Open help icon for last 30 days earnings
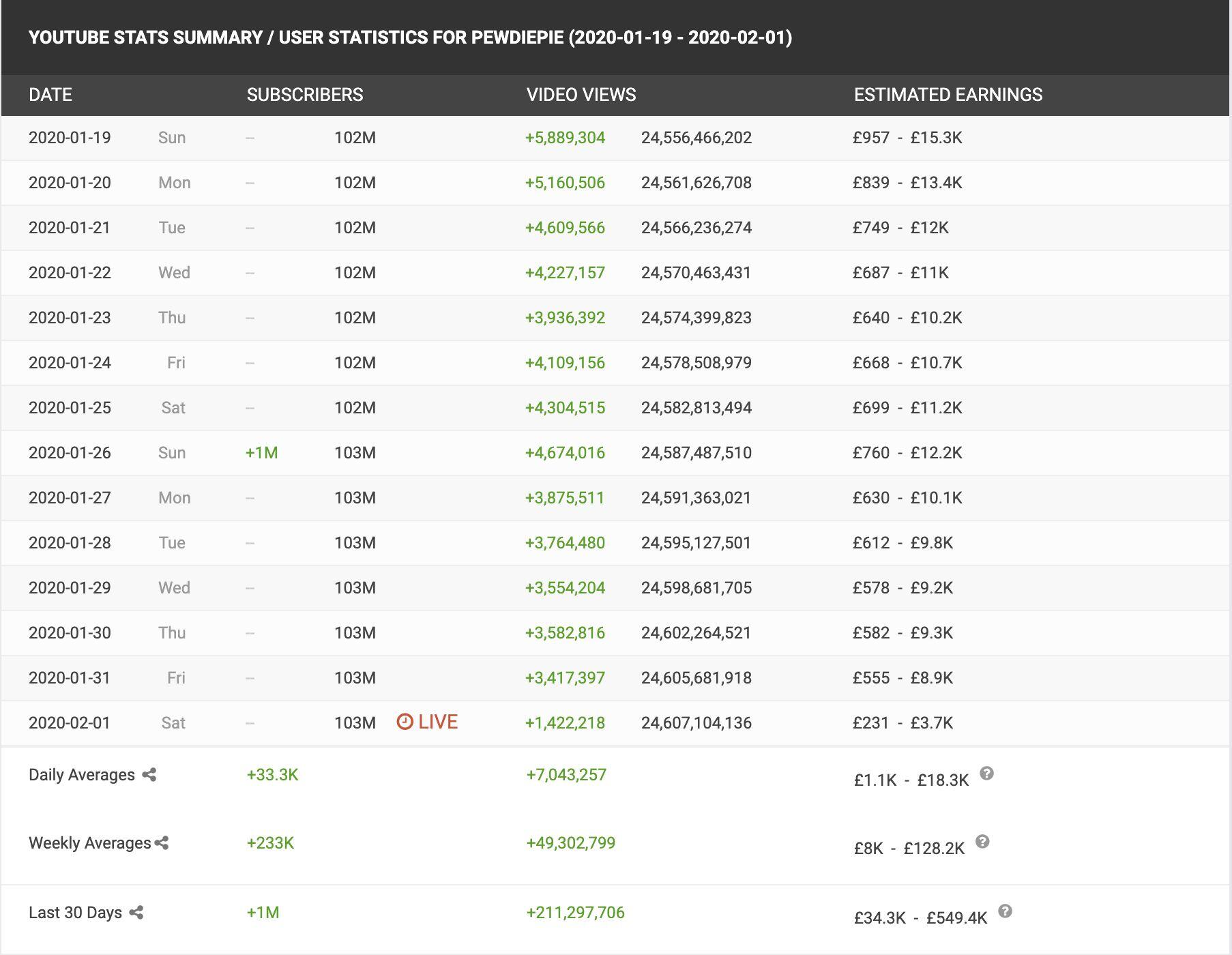 pyautogui.click(x=1005, y=911)
